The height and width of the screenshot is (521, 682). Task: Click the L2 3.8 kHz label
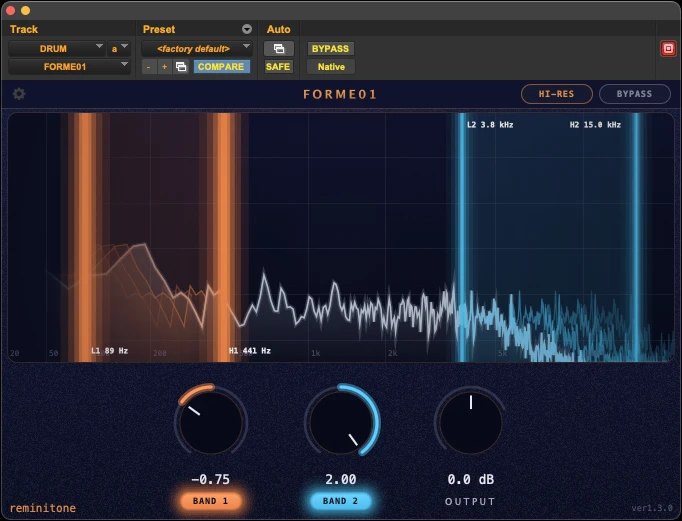pos(490,125)
